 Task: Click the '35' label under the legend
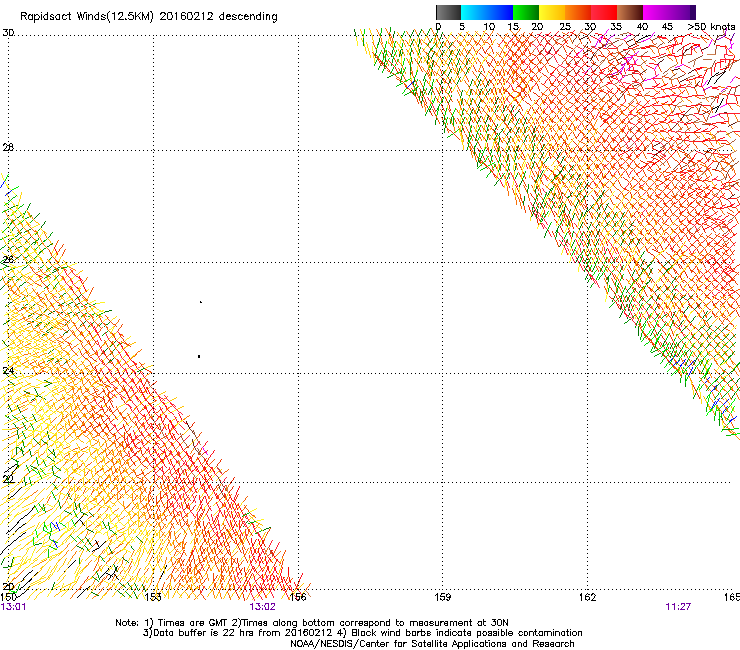coord(616,27)
